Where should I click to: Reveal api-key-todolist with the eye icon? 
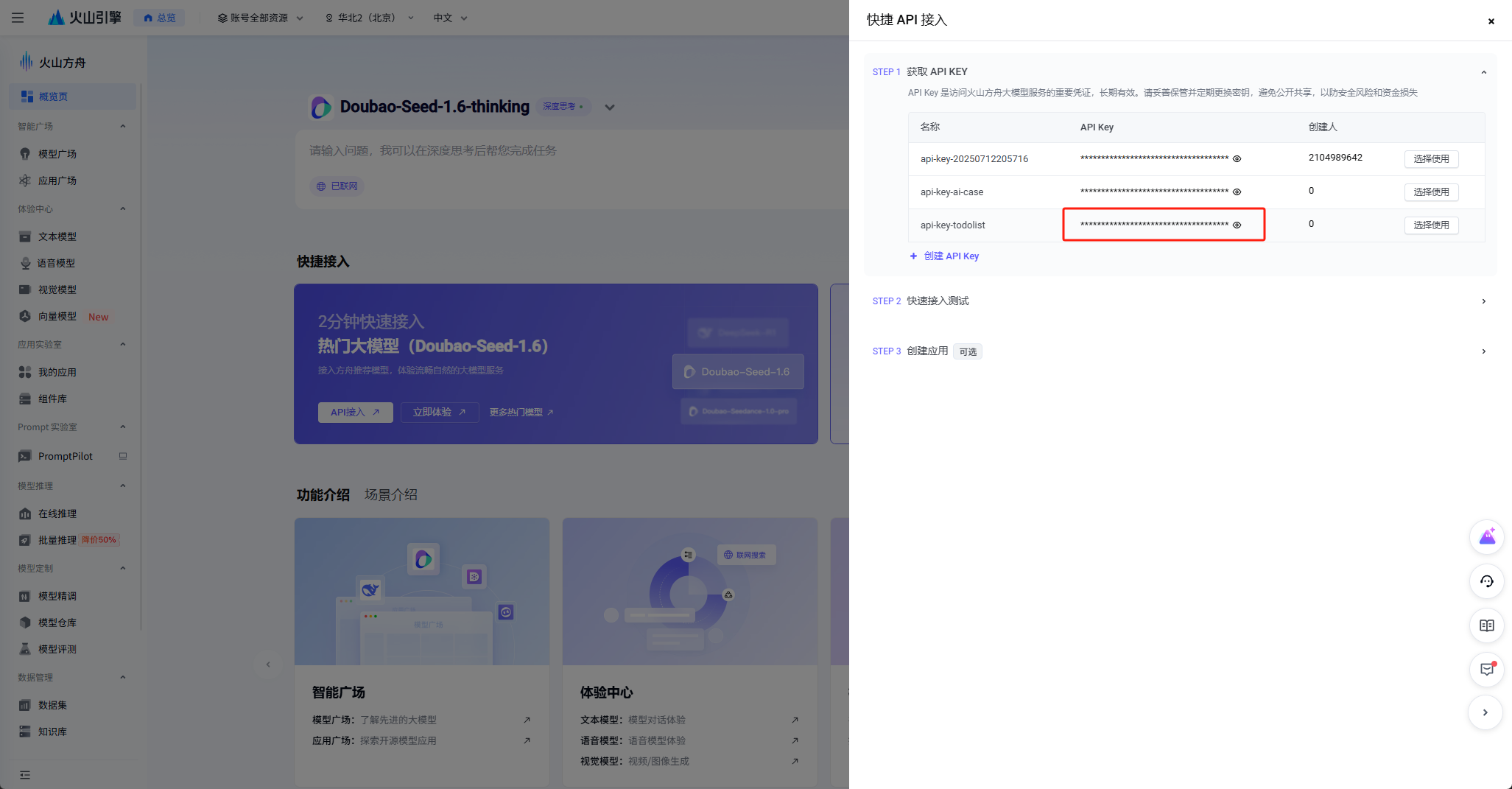pyautogui.click(x=1237, y=225)
